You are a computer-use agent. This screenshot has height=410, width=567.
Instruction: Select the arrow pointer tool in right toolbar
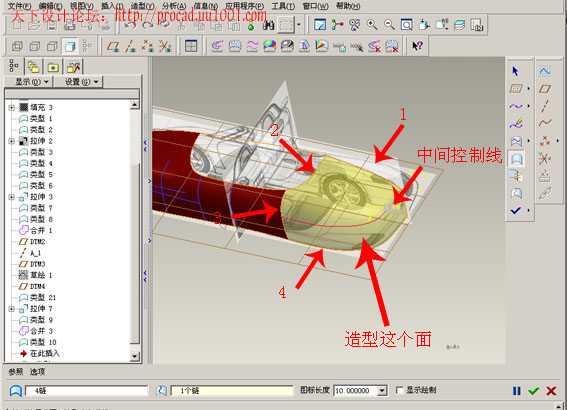pos(515,71)
